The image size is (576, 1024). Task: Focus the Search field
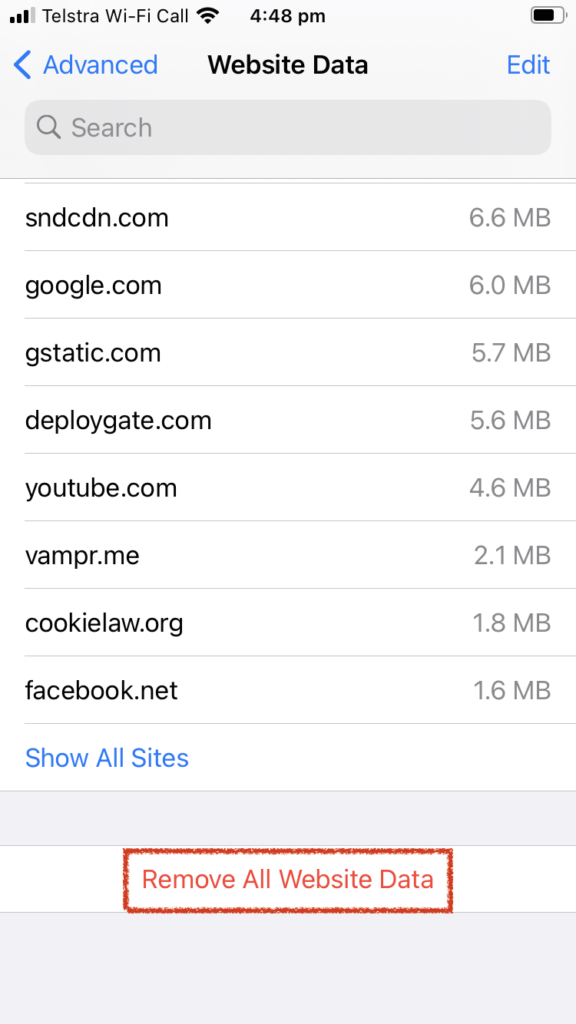(x=288, y=127)
